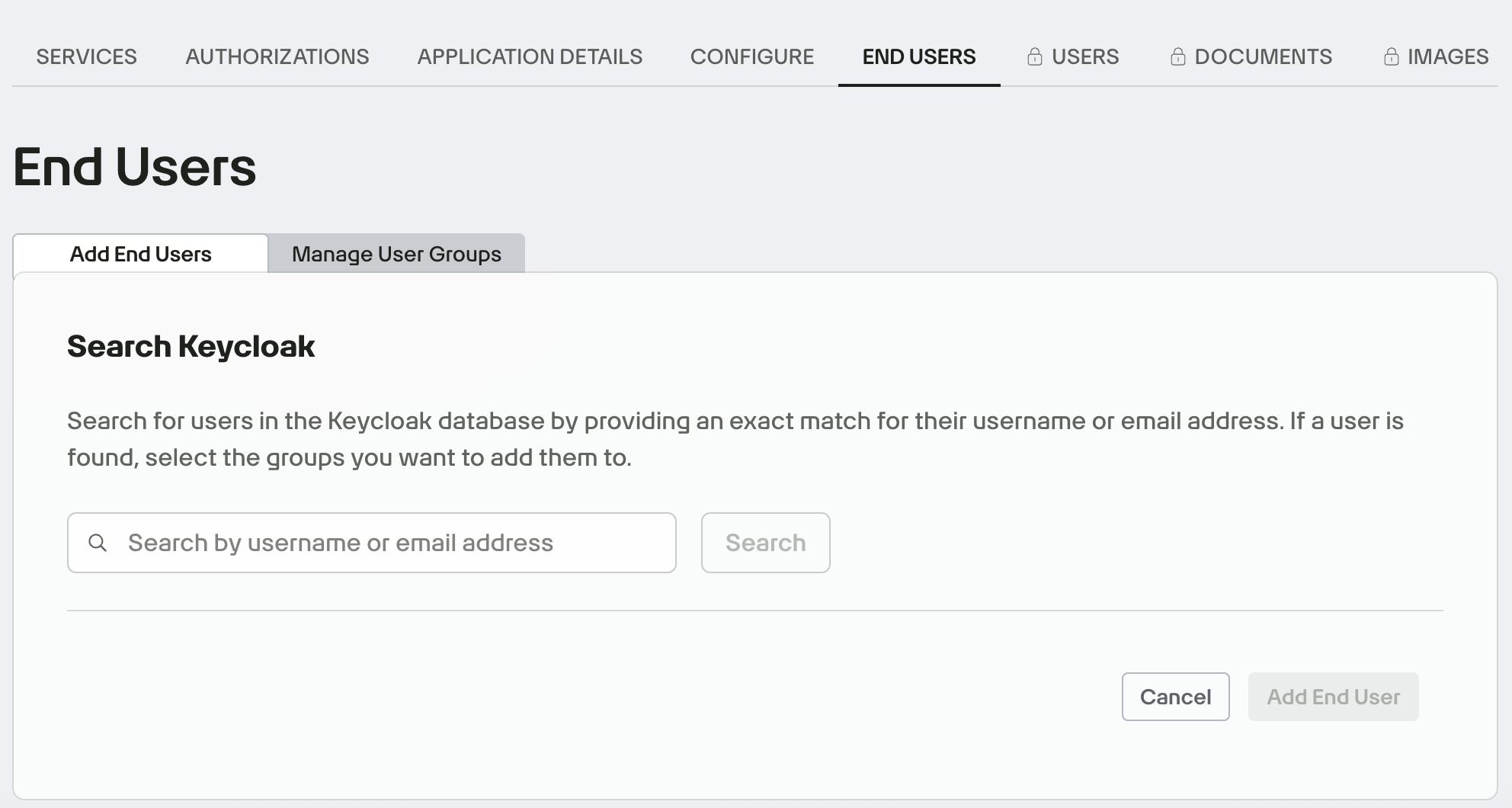The width and height of the screenshot is (1512, 808).
Task: Go to the APPLICATION DETAILS tab
Action: tap(530, 57)
